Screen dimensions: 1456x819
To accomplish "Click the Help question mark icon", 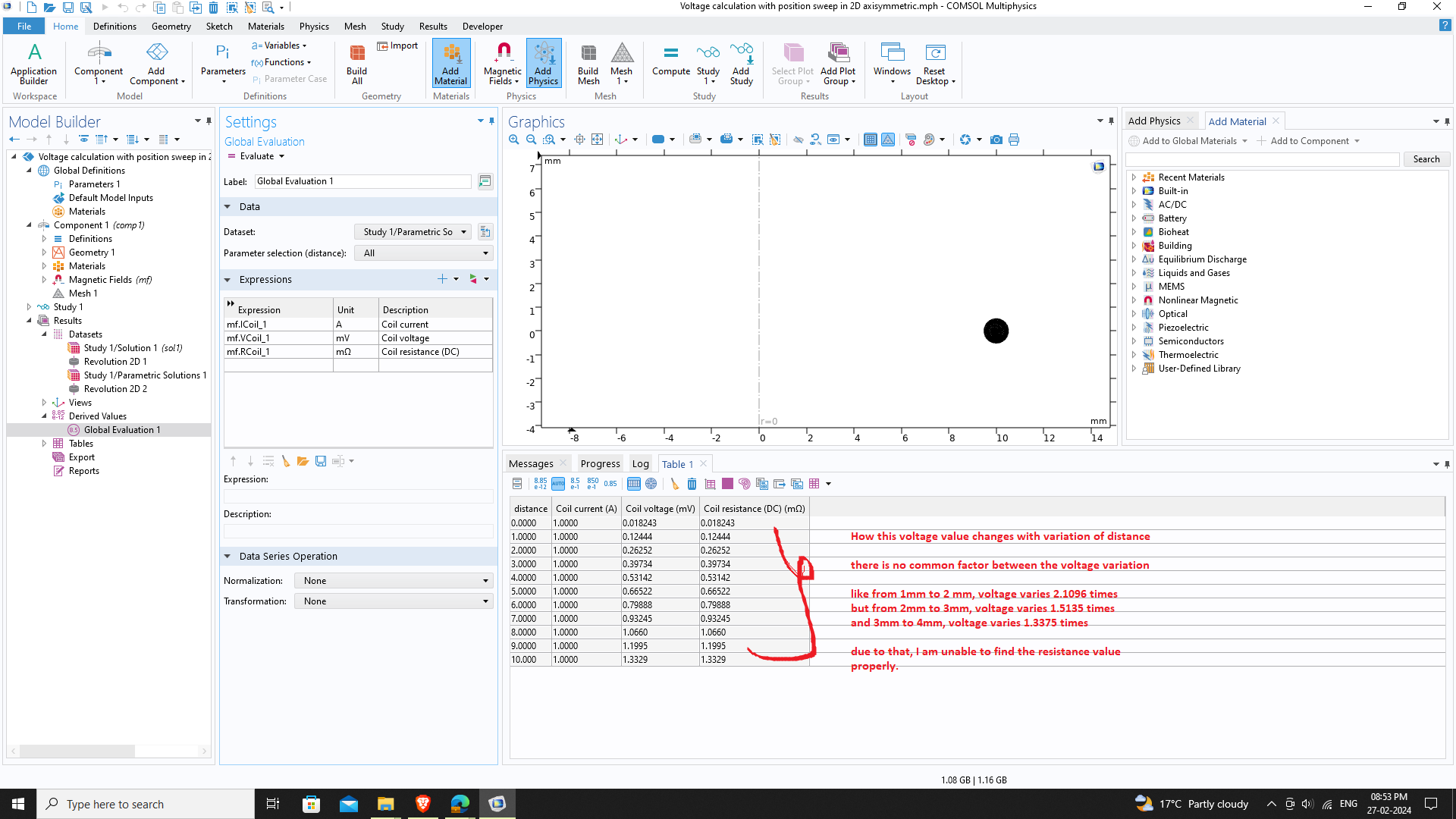I will (1445, 26).
